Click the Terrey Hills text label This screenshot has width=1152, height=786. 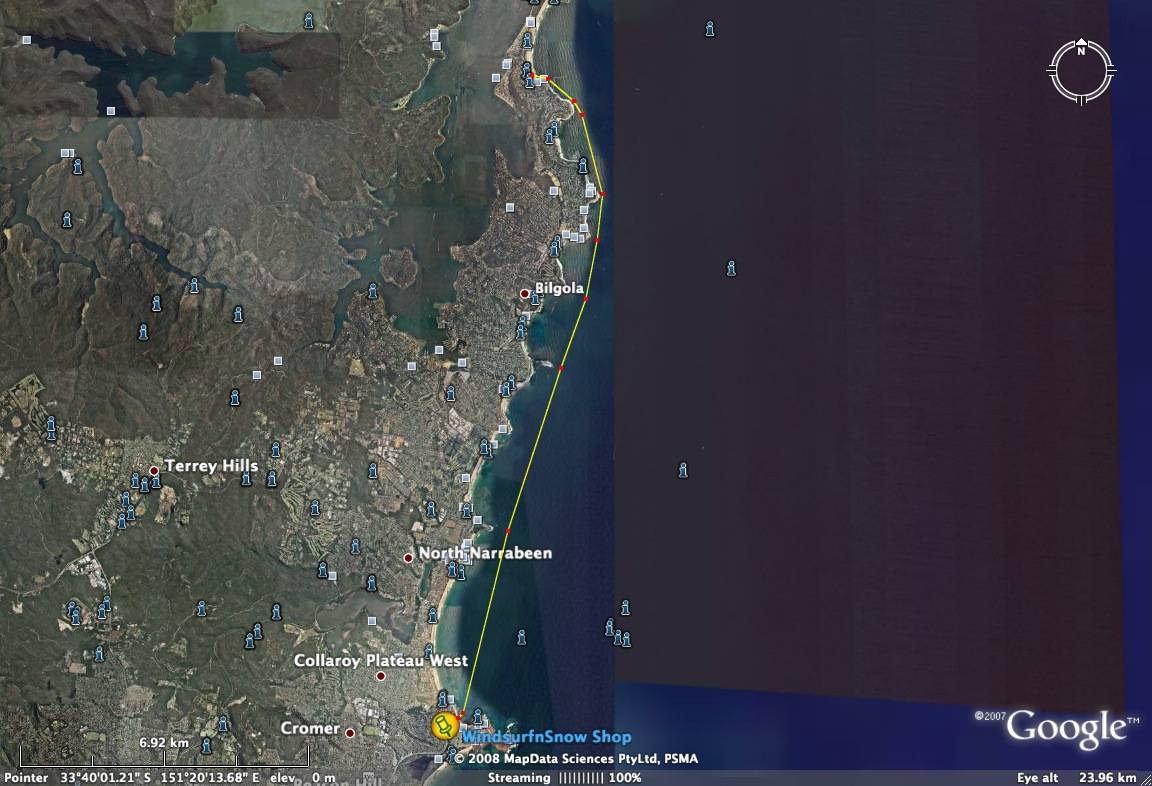coord(211,466)
